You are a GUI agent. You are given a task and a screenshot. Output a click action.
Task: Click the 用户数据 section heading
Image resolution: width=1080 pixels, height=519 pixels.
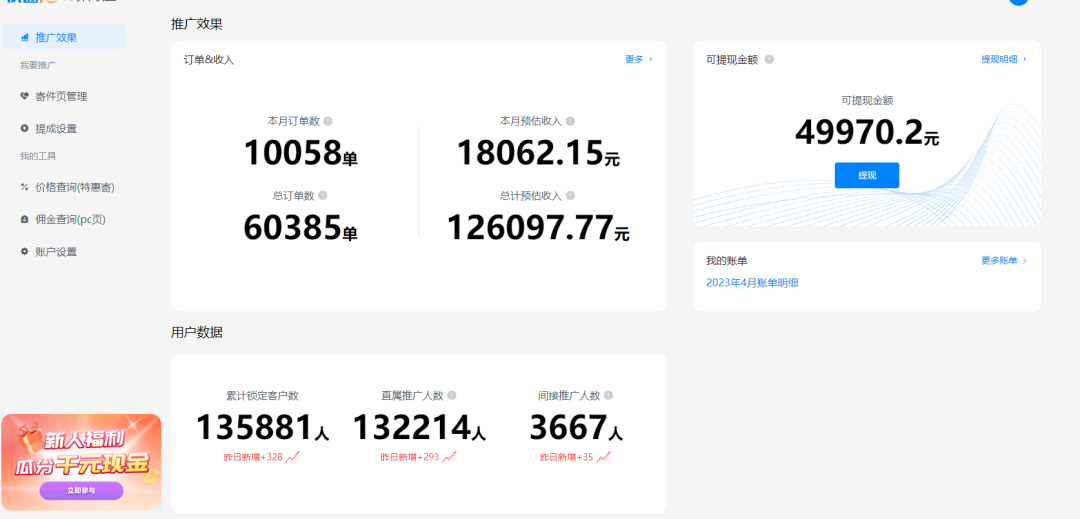(x=197, y=332)
